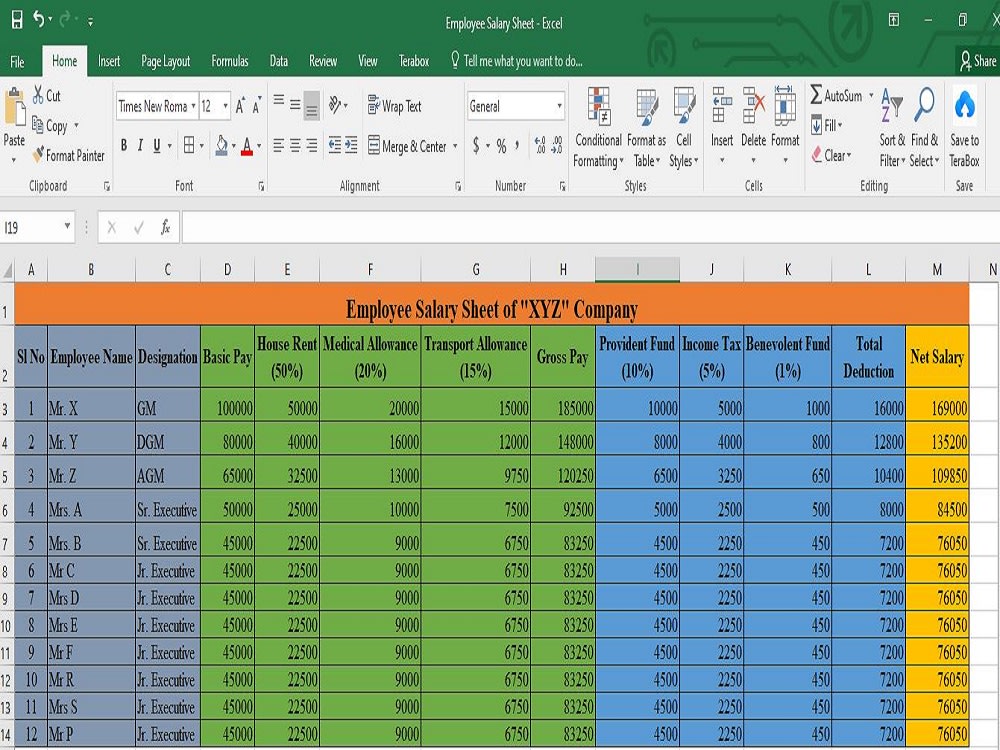Click AutoSum button
This screenshot has width=1000, height=750.
[x=836, y=95]
